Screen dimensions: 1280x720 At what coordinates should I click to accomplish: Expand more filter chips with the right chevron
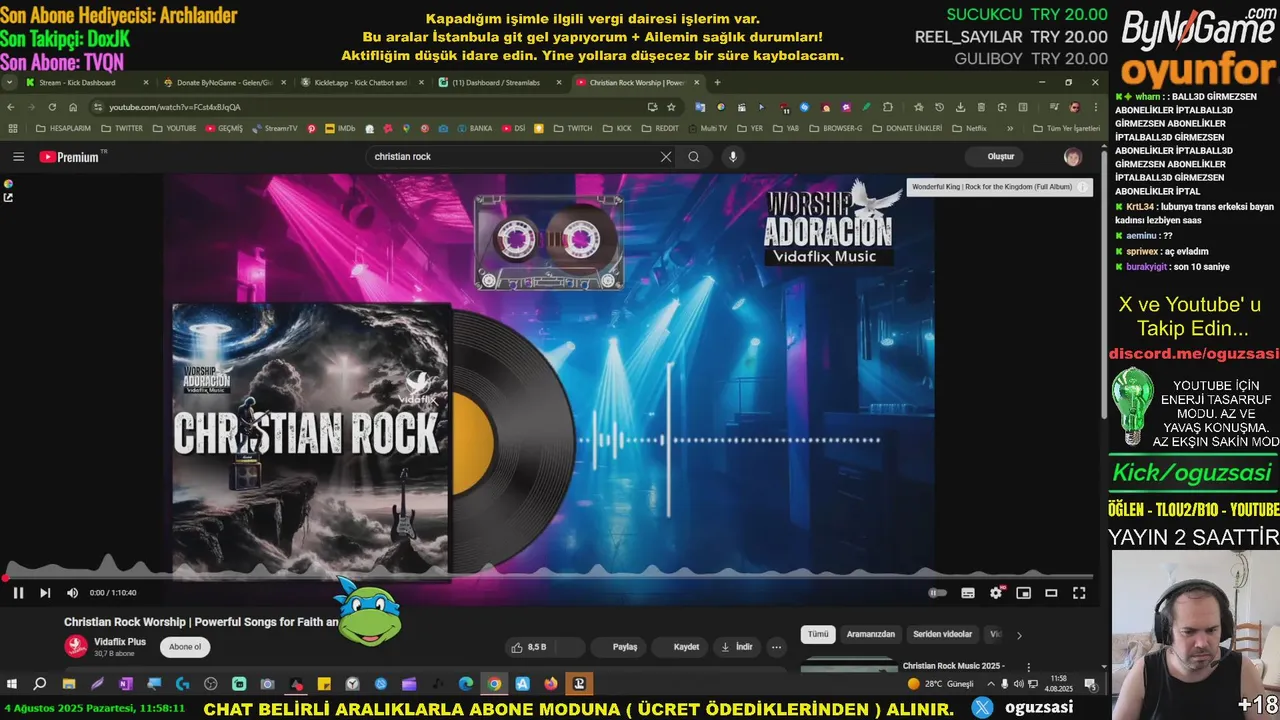(x=1019, y=634)
